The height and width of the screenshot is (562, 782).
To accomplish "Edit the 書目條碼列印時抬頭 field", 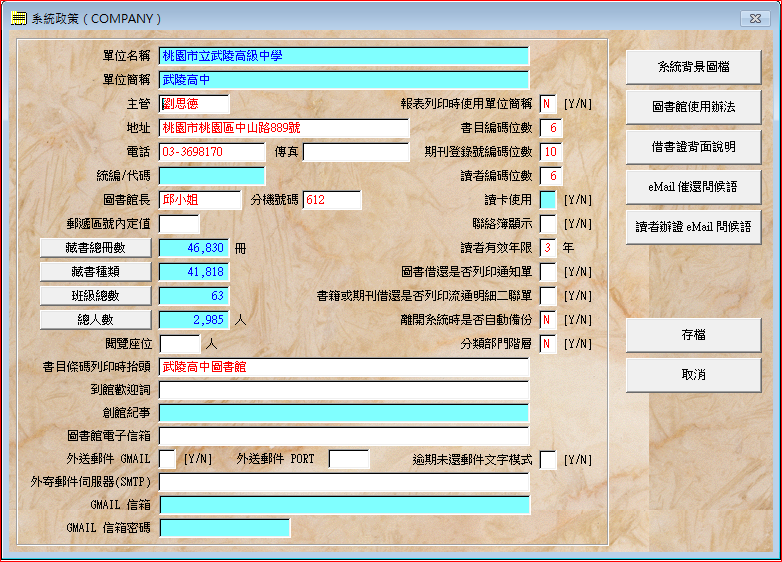I will click(x=344, y=367).
